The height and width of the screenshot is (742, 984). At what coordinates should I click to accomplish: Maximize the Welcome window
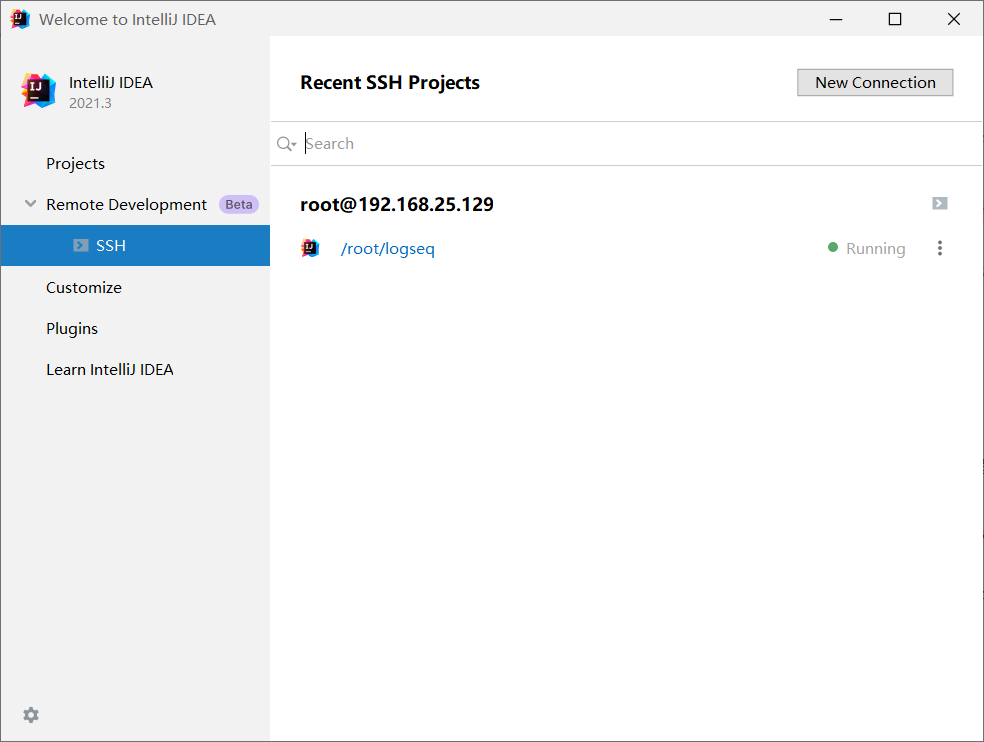pos(895,19)
